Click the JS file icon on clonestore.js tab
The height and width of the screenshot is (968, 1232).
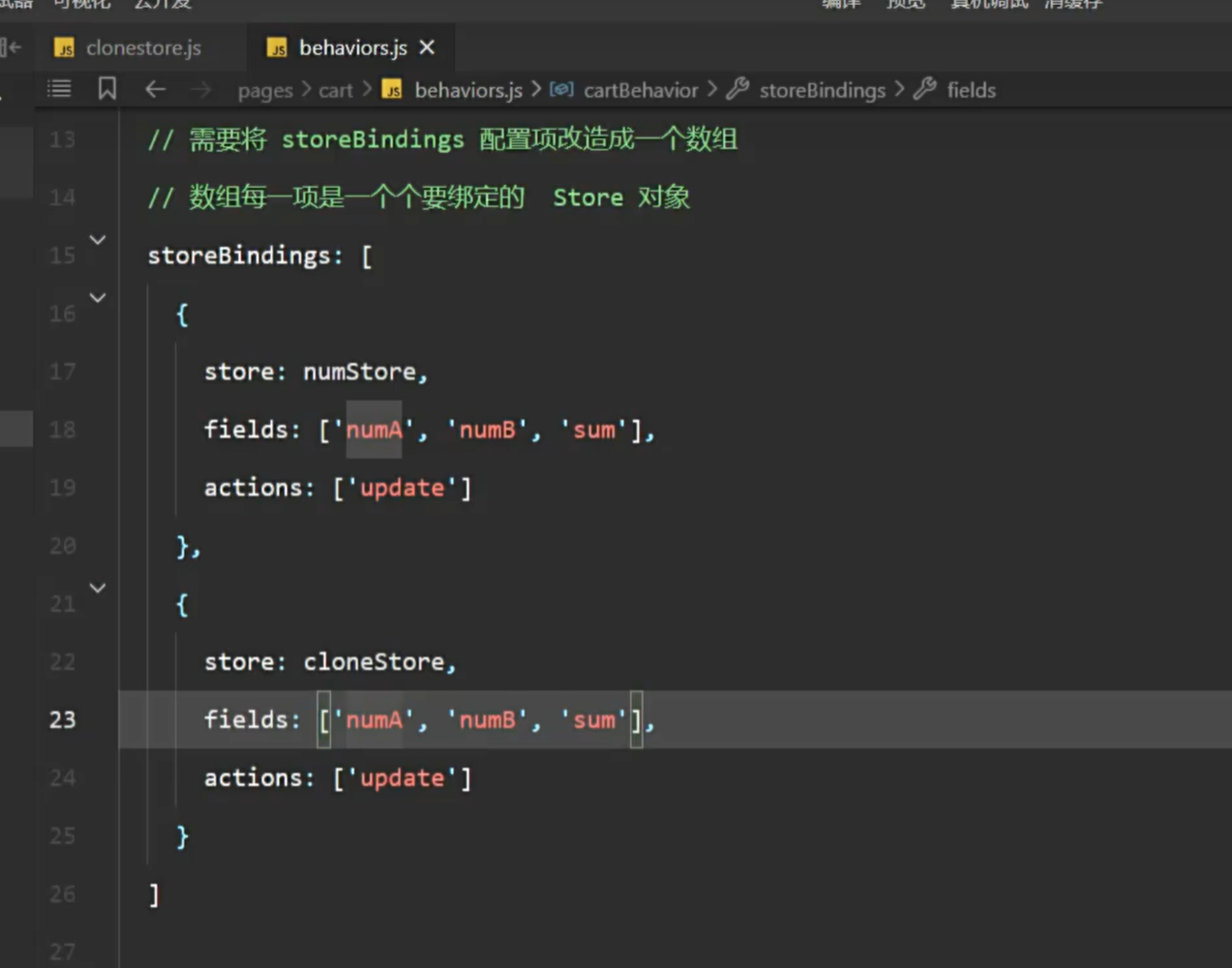(65, 48)
